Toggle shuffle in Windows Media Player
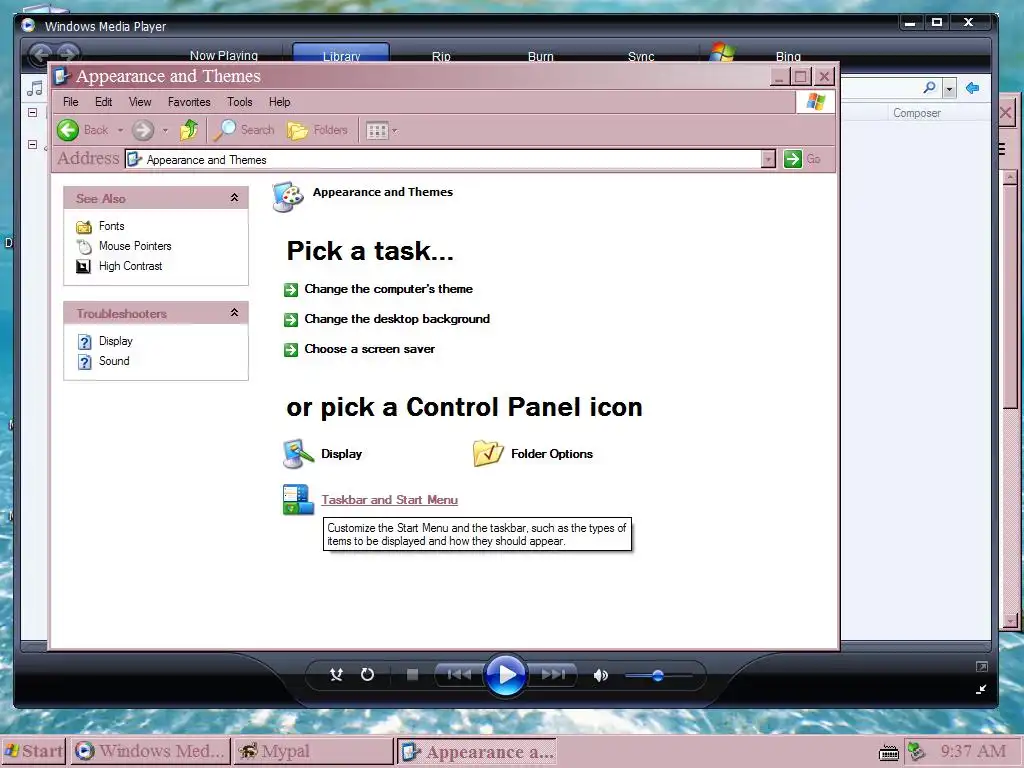This screenshot has width=1024, height=768. (x=336, y=675)
